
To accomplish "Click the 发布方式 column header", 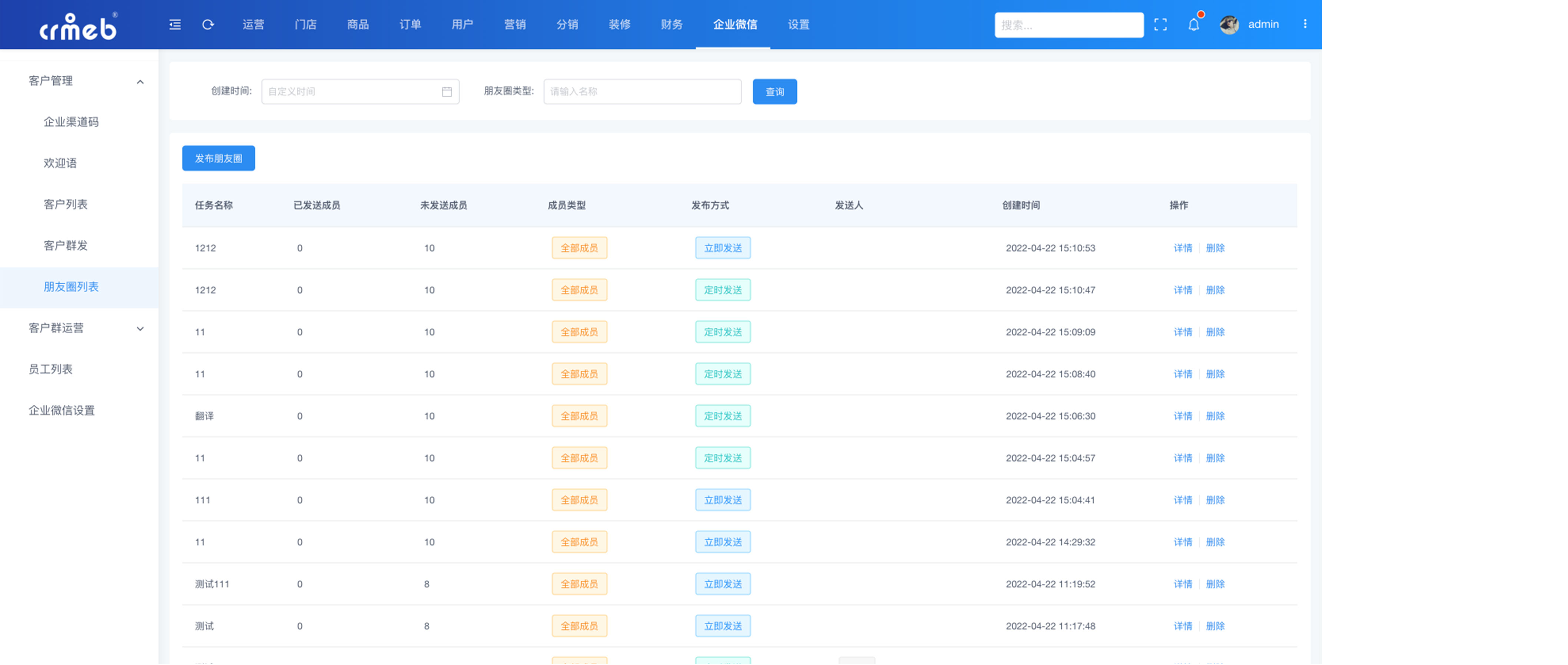I will coord(710,205).
